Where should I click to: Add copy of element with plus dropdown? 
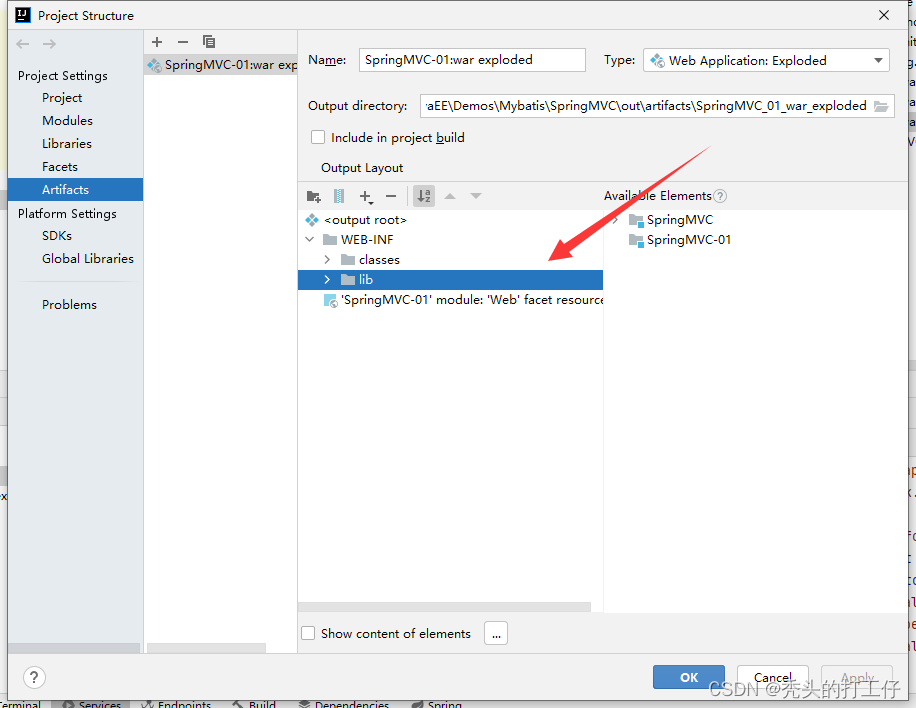click(x=366, y=196)
